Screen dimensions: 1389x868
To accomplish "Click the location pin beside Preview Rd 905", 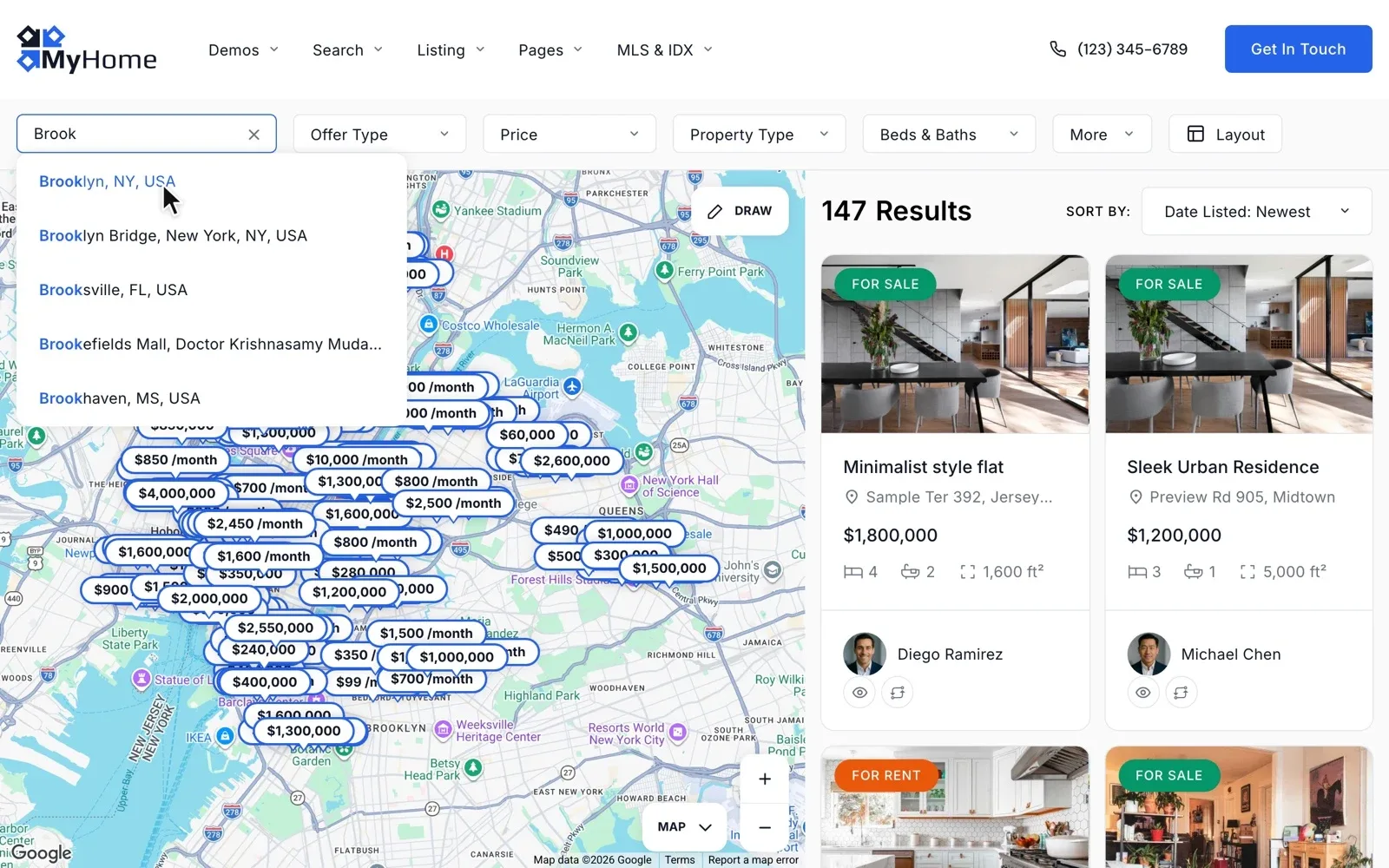I will tap(1136, 497).
